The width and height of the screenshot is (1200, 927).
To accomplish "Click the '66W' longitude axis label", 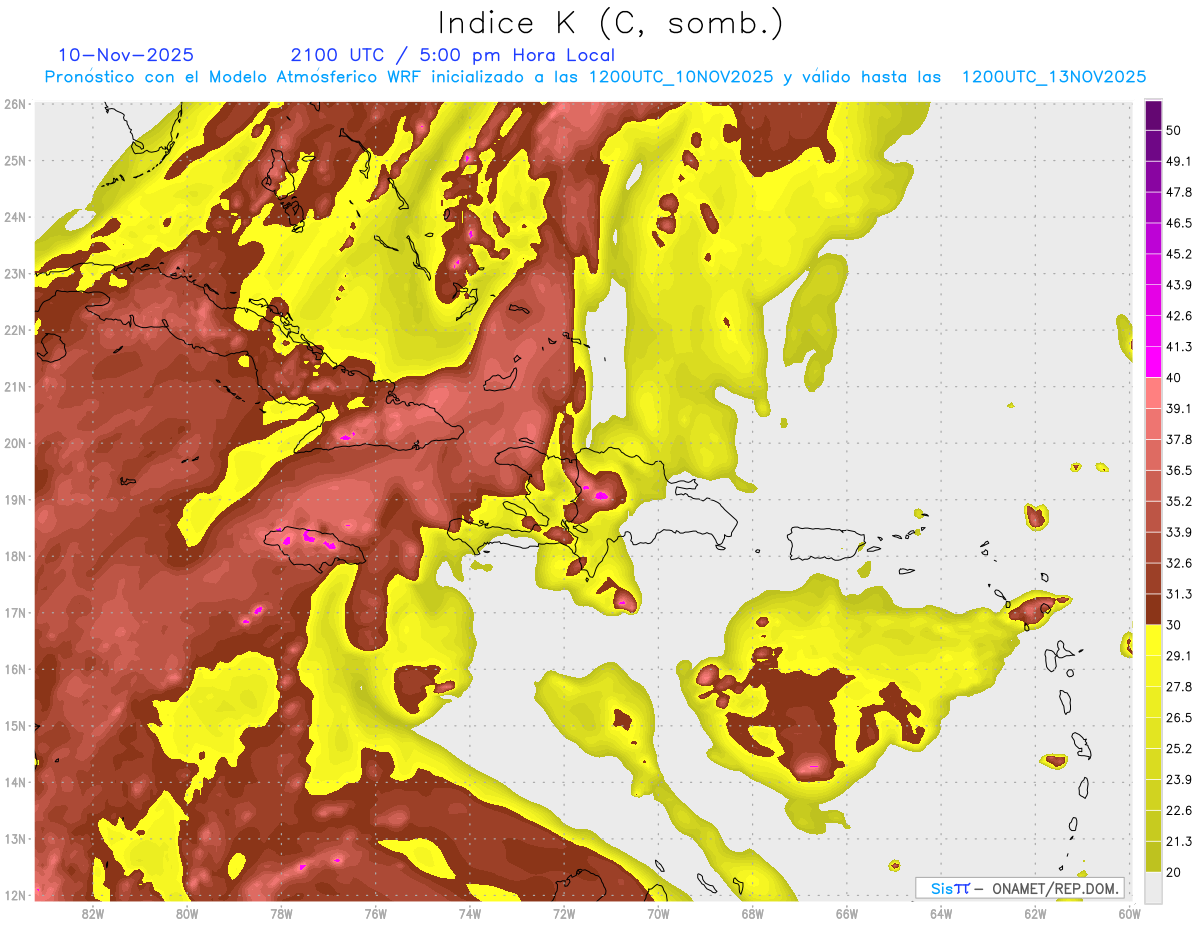I will pos(847,914).
